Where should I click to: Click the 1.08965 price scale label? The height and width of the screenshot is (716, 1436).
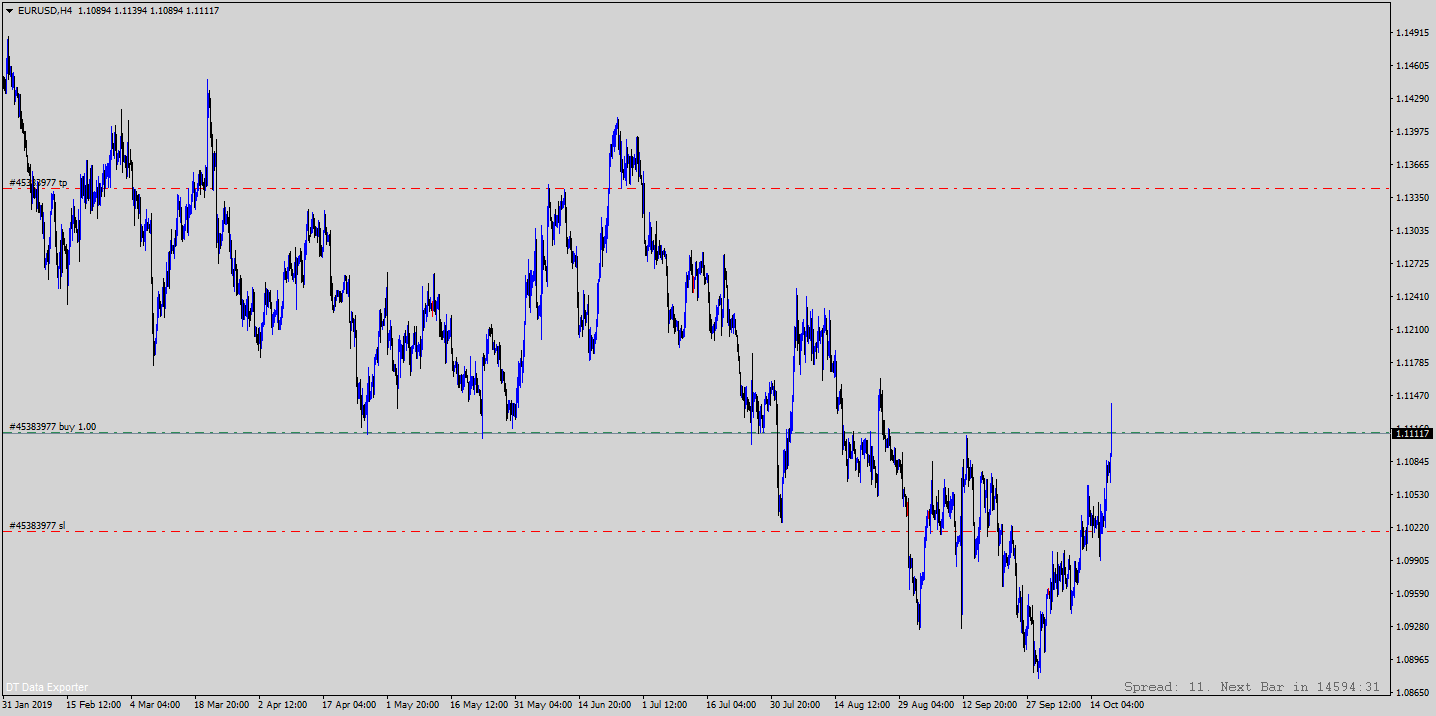click(1413, 660)
